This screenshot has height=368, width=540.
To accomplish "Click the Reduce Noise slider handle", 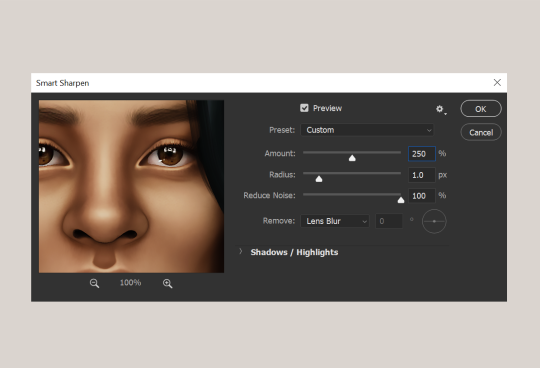I will coord(401,200).
